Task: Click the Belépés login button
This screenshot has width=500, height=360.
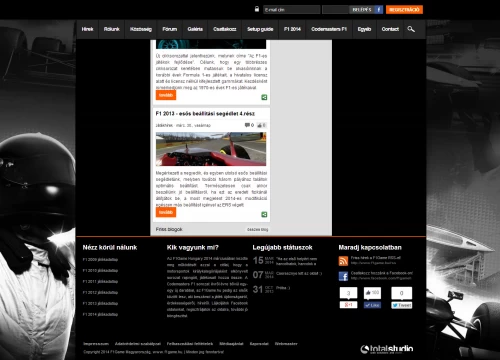Action: [x=362, y=10]
